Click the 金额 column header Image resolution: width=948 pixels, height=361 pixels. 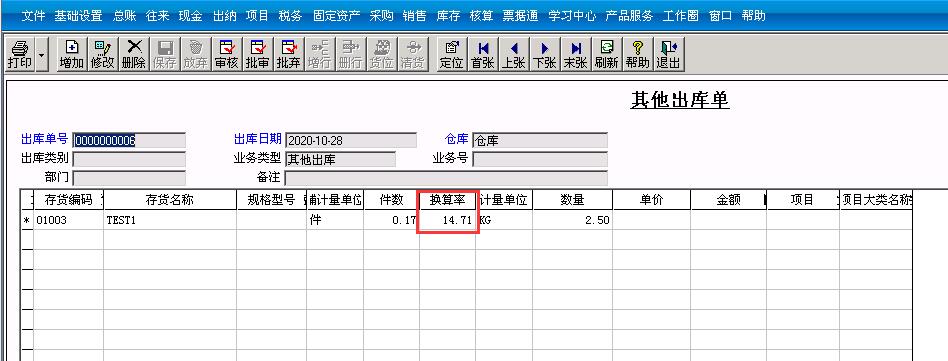[x=729, y=200]
